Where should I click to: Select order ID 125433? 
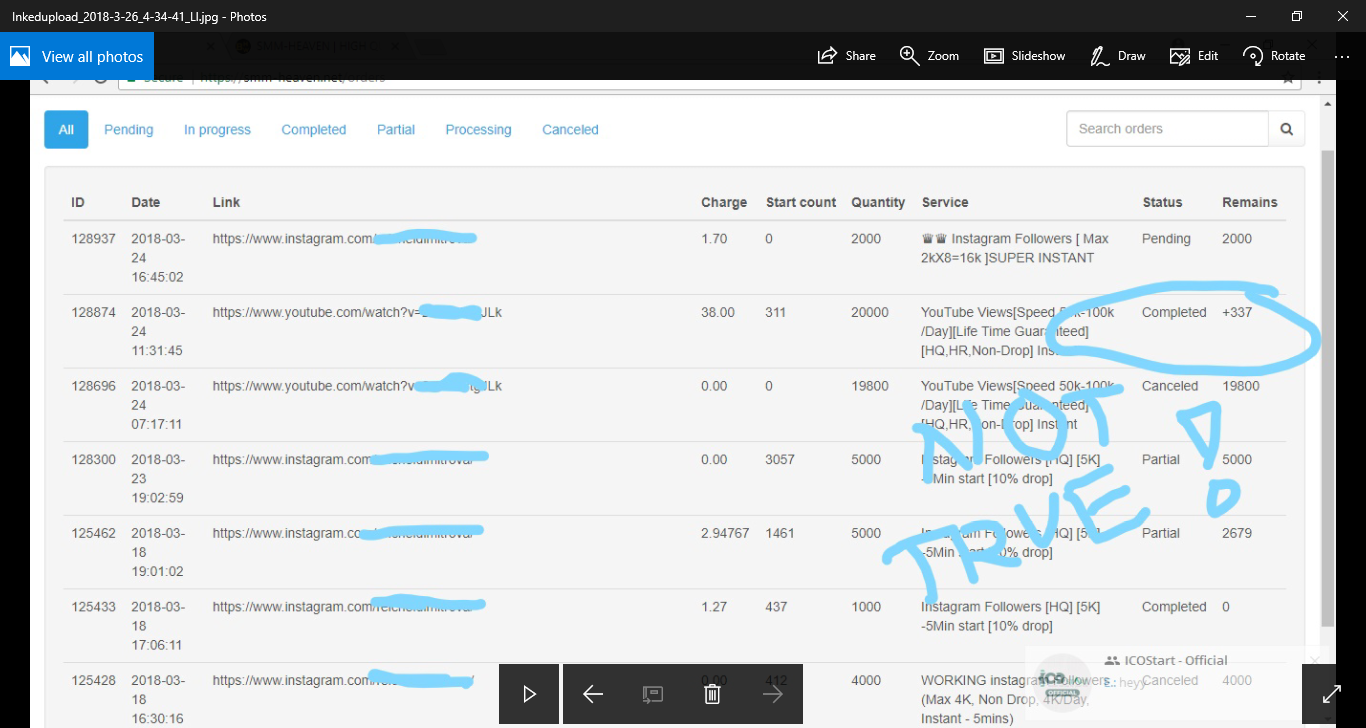[94, 607]
